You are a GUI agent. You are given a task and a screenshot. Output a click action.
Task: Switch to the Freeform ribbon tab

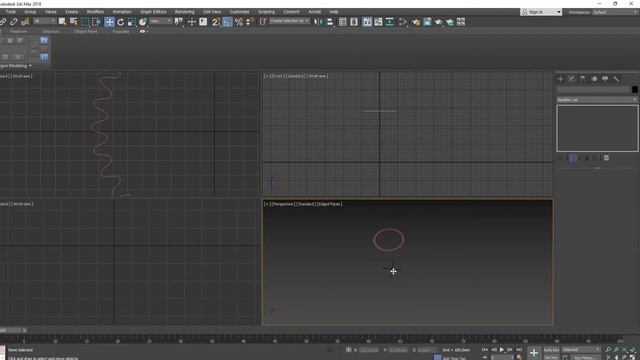(x=18, y=31)
